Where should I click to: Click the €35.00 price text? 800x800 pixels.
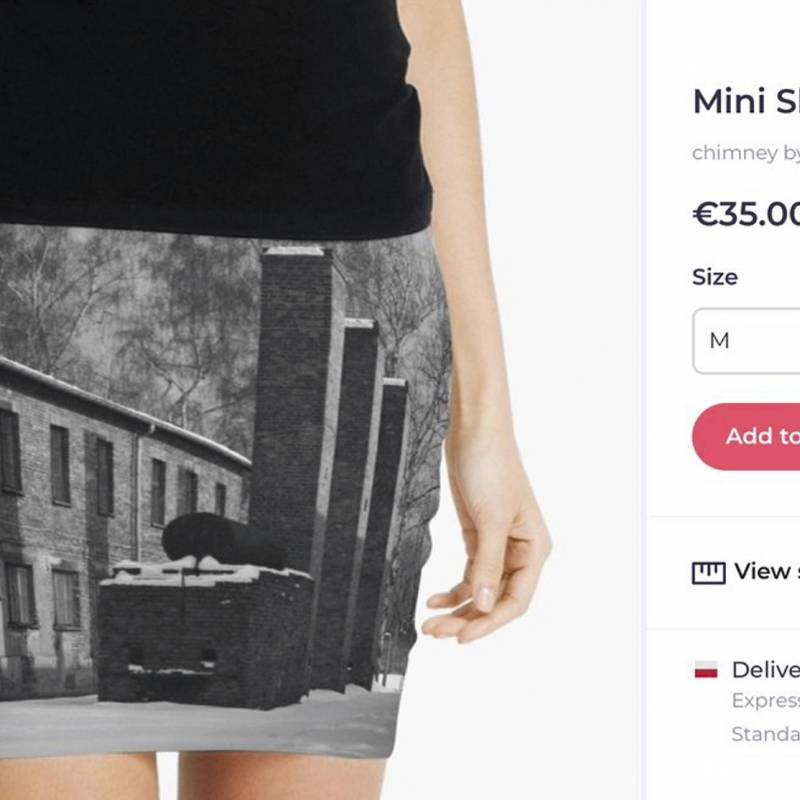(x=746, y=214)
